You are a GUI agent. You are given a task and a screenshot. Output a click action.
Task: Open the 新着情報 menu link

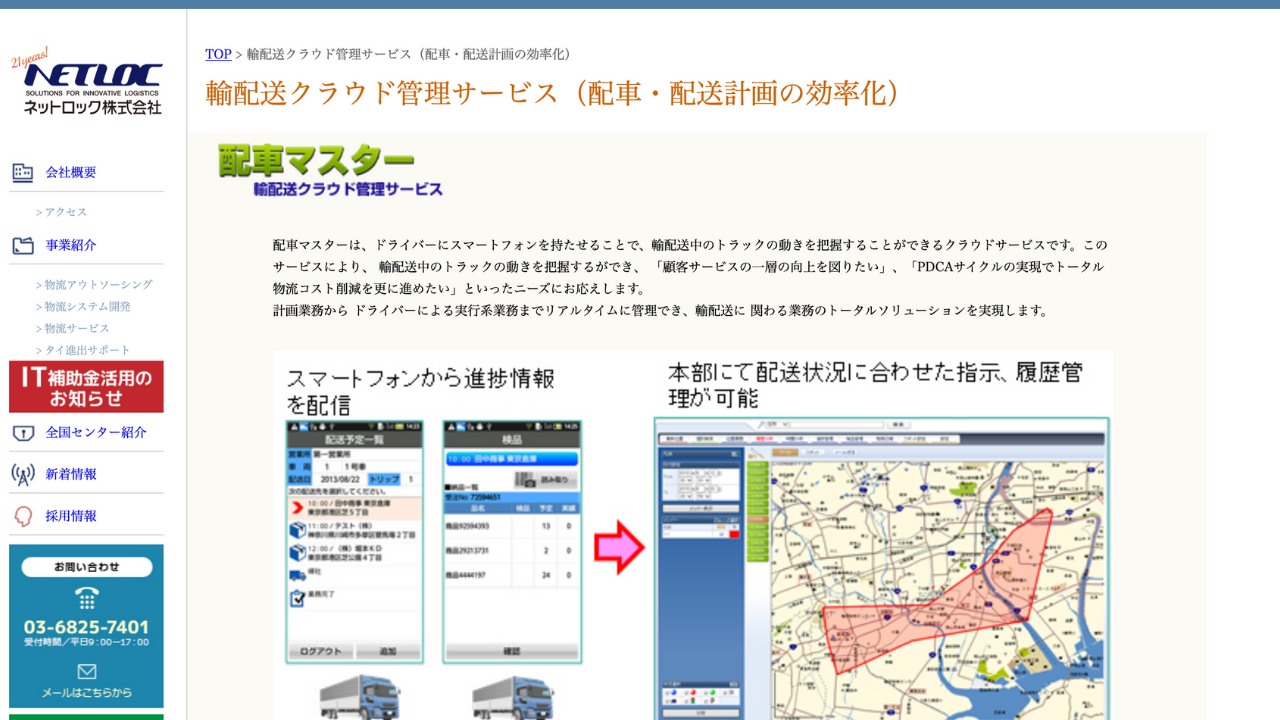(71, 474)
